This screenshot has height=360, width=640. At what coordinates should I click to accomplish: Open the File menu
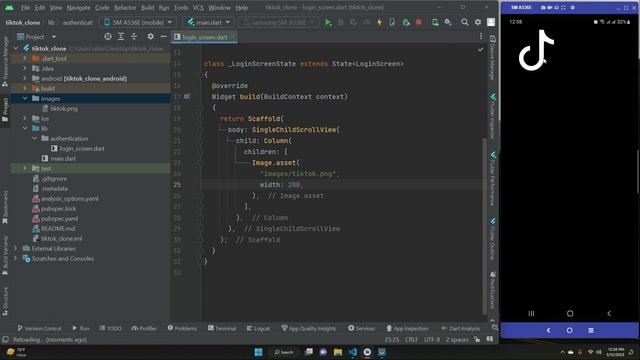(x=25, y=8)
